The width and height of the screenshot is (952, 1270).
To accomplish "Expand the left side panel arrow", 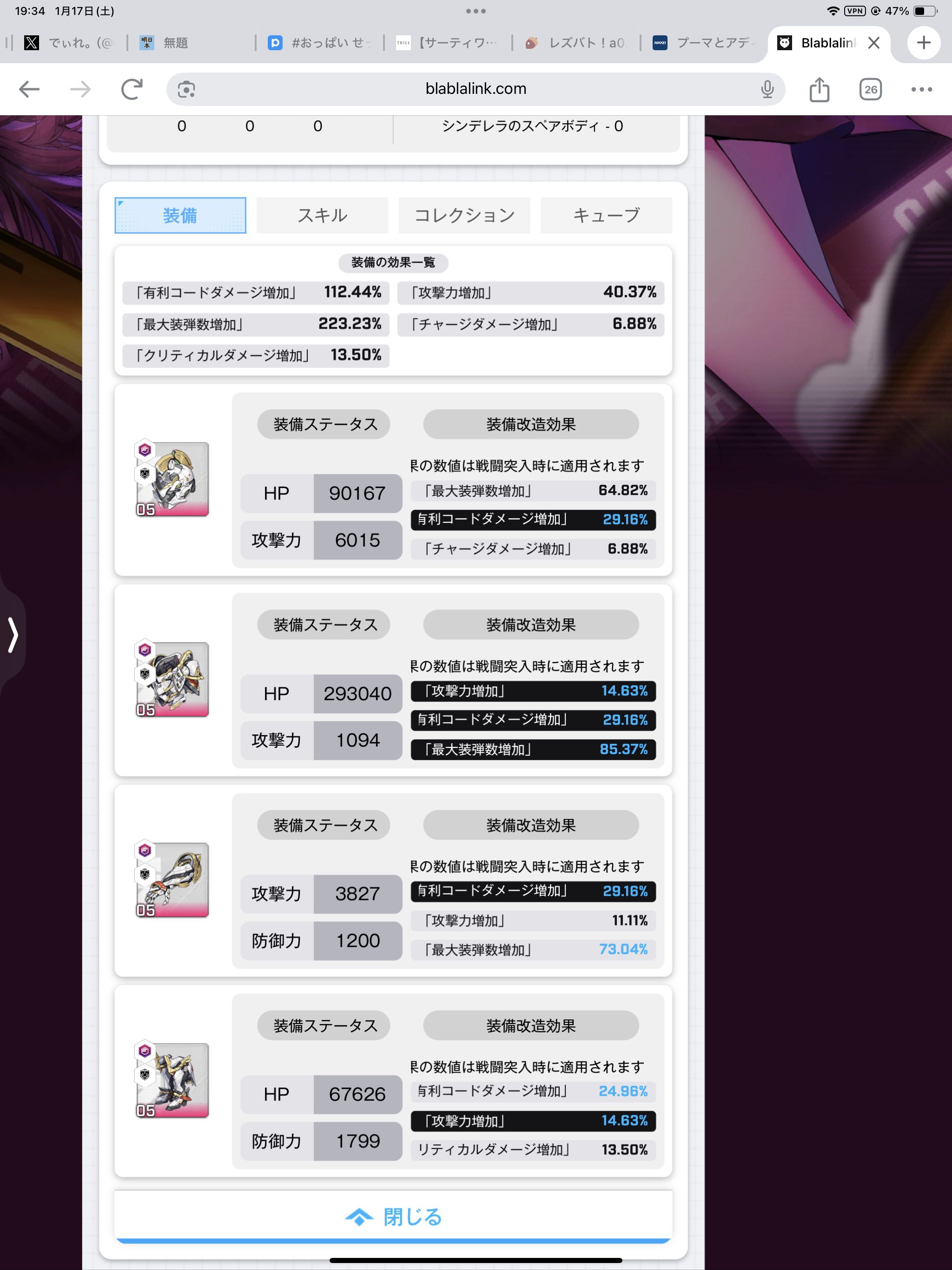I will [x=13, y=635].
